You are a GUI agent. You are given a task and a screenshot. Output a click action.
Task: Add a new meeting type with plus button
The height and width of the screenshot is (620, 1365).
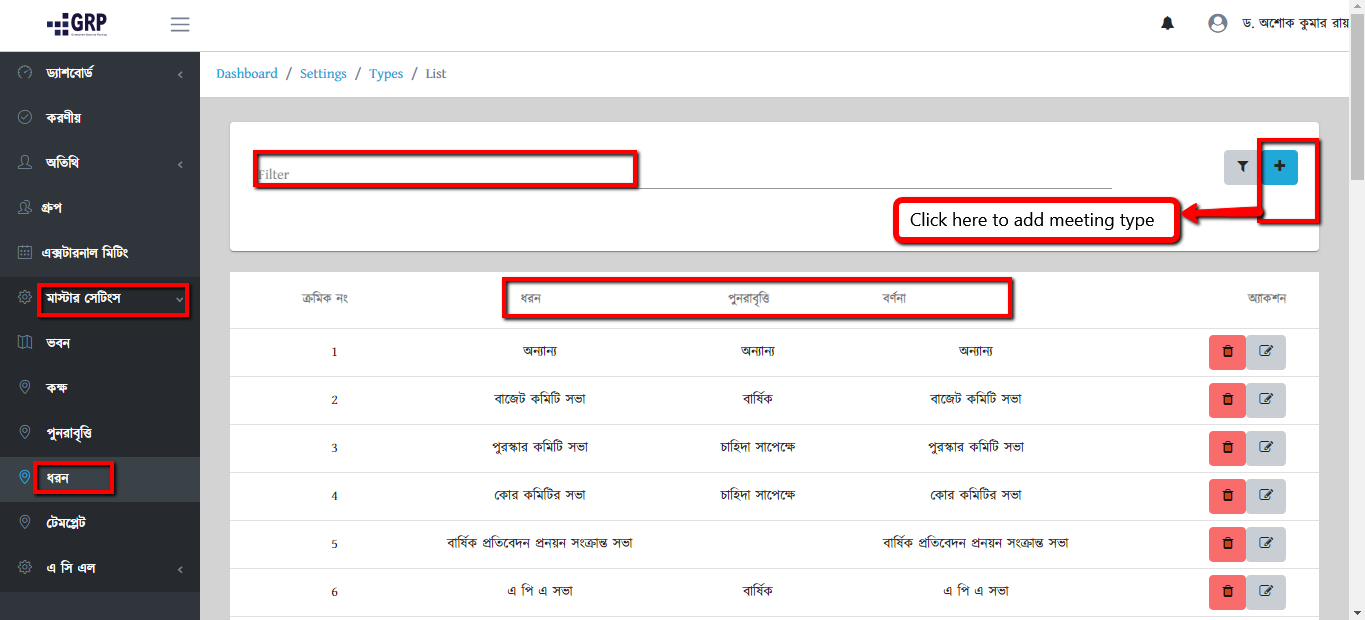1279,167
